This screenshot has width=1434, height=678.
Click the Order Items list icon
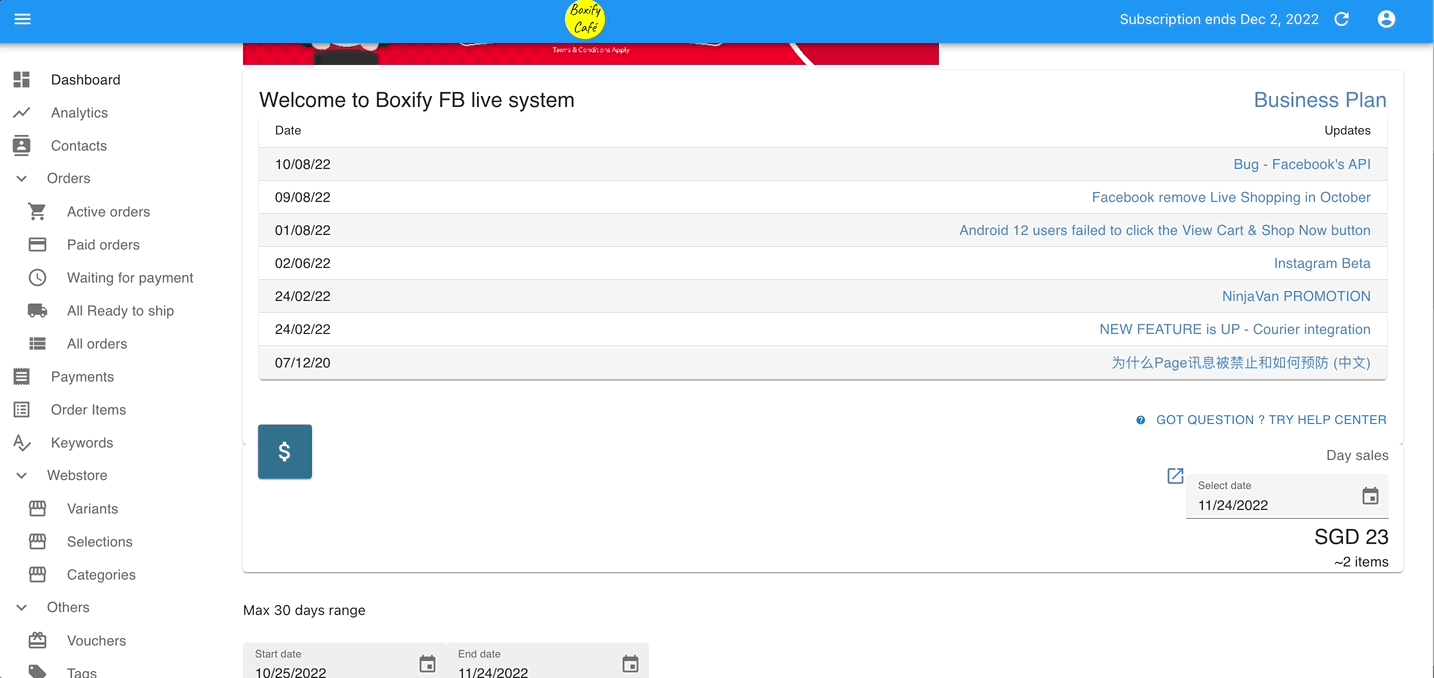(x=22, y=410)
